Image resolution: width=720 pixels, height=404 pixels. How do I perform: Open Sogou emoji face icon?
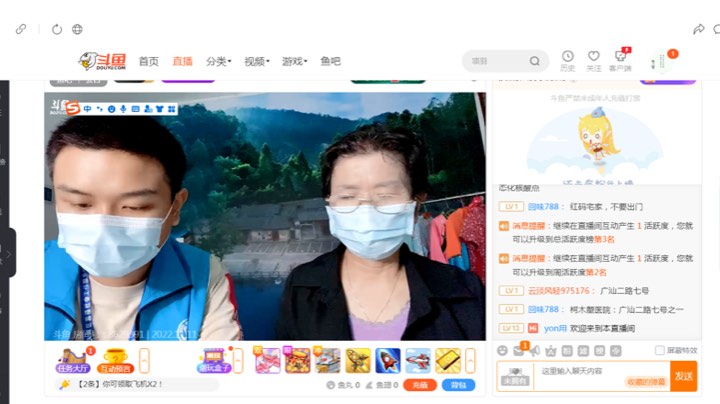click(x=111, y=109)
